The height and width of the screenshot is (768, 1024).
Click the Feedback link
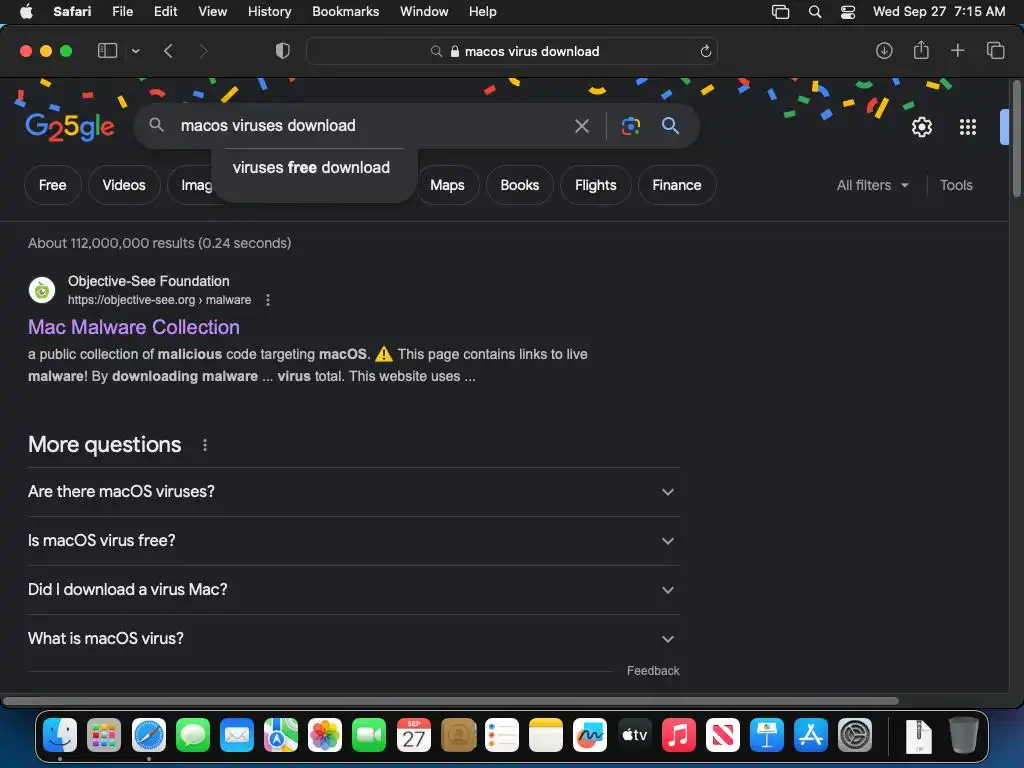(x=653, y=671)
